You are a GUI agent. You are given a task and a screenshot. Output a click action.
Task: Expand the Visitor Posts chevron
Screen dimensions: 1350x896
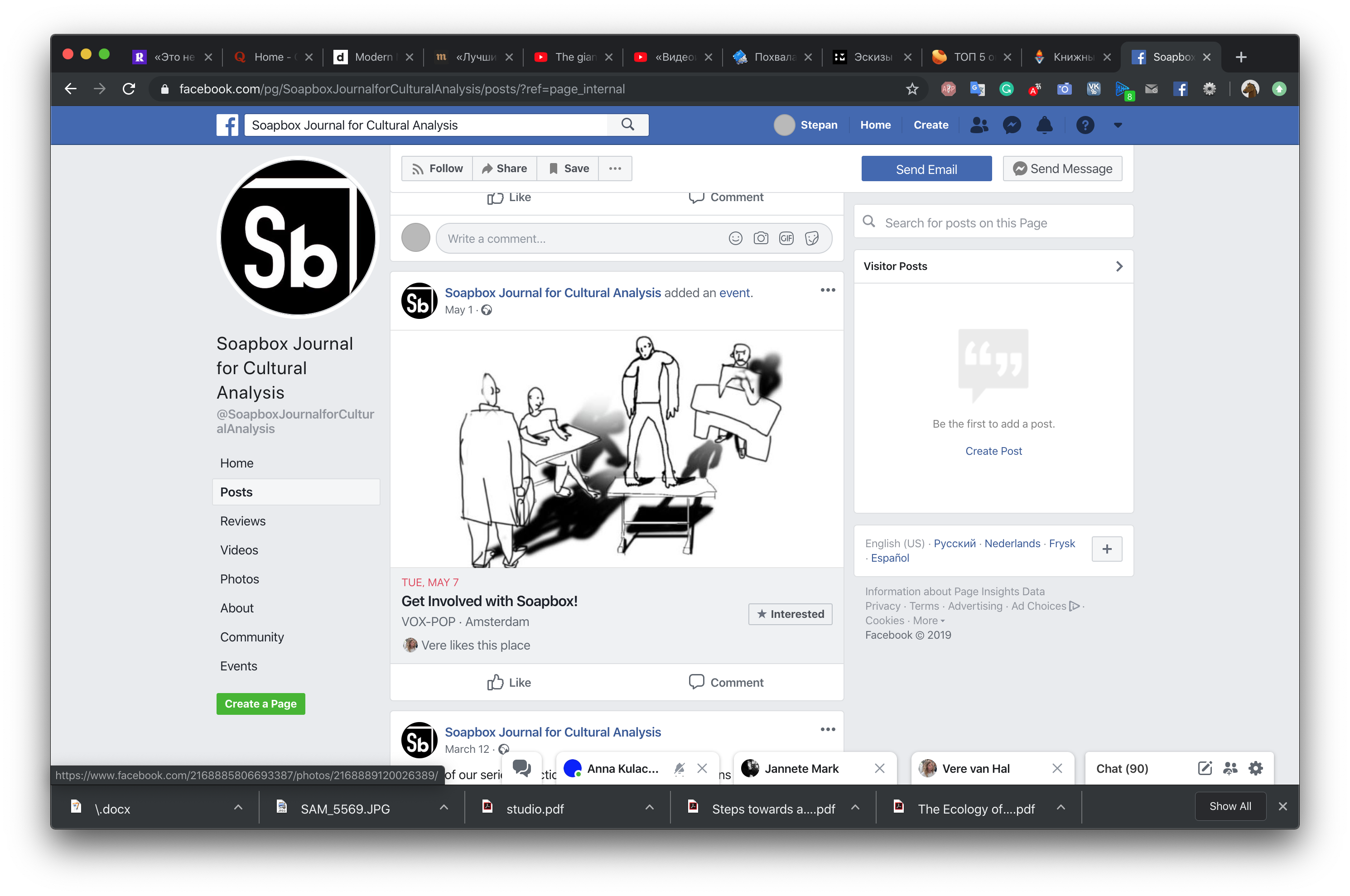(1119, 266)
